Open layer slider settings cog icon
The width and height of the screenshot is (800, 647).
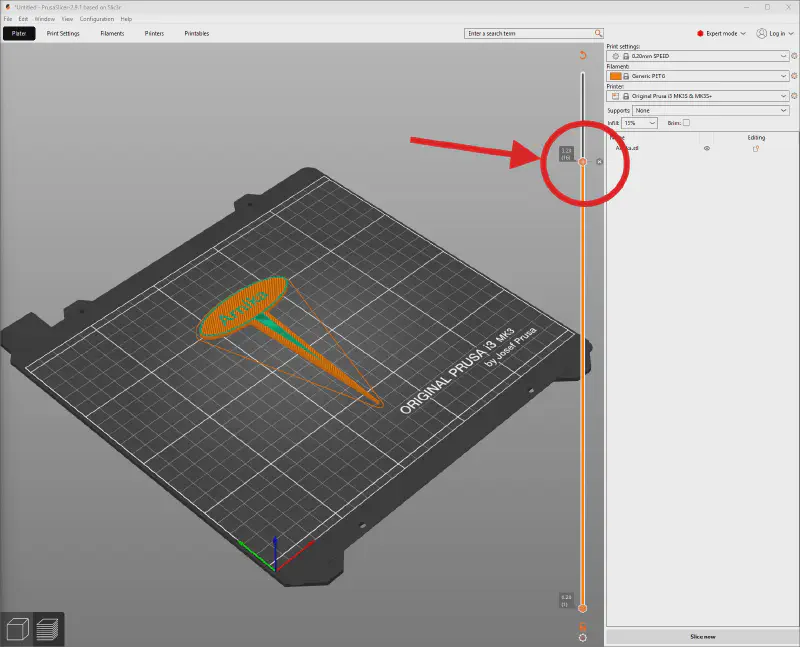coord(583,637)
